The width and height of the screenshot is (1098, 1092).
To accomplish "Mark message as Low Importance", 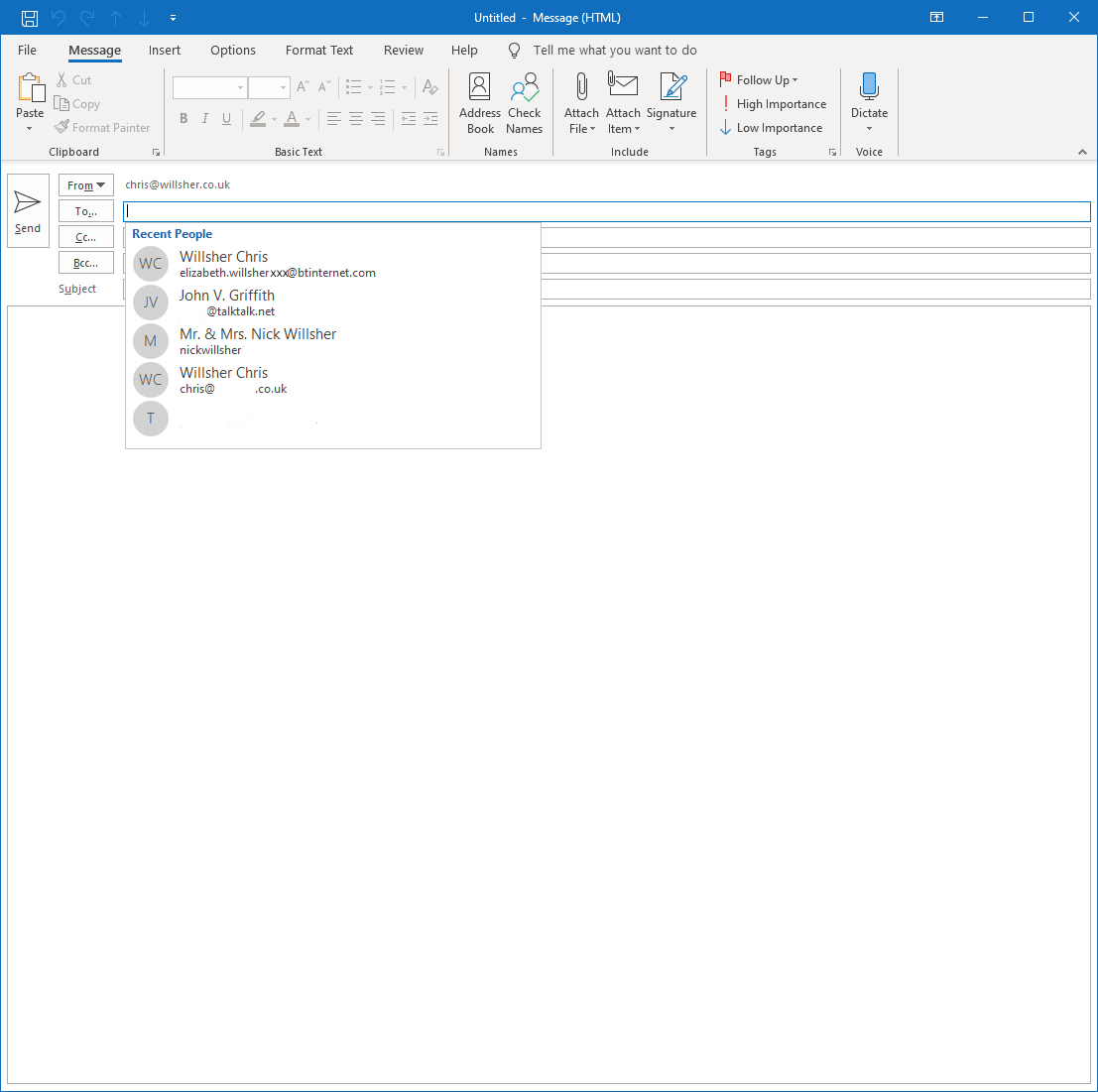I will (x=772, y=127).
